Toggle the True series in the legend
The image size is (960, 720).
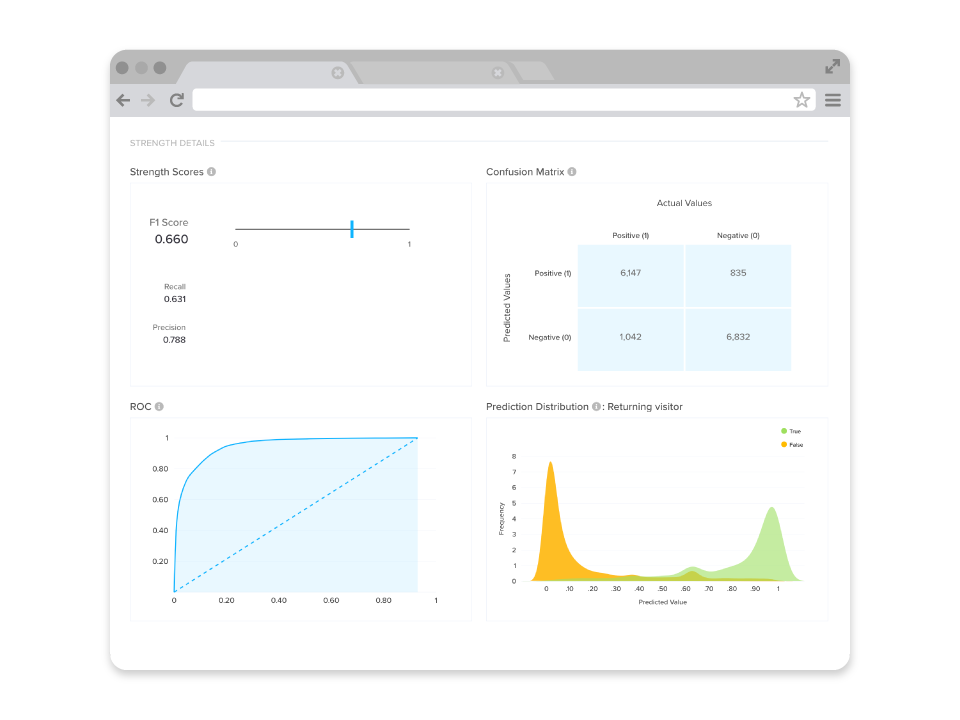point(789,431)
